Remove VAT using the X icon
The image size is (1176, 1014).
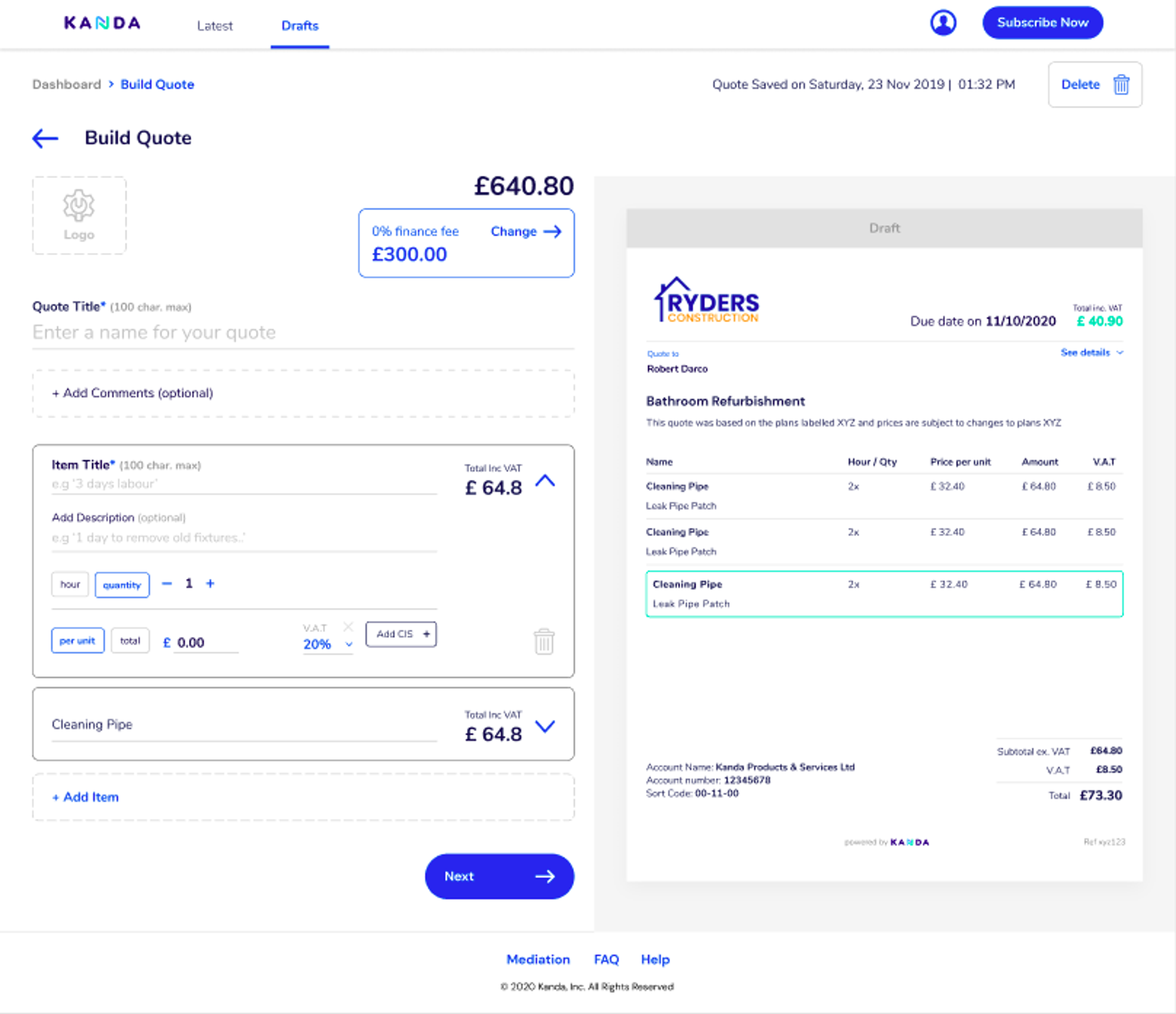[x=348, y=626]
